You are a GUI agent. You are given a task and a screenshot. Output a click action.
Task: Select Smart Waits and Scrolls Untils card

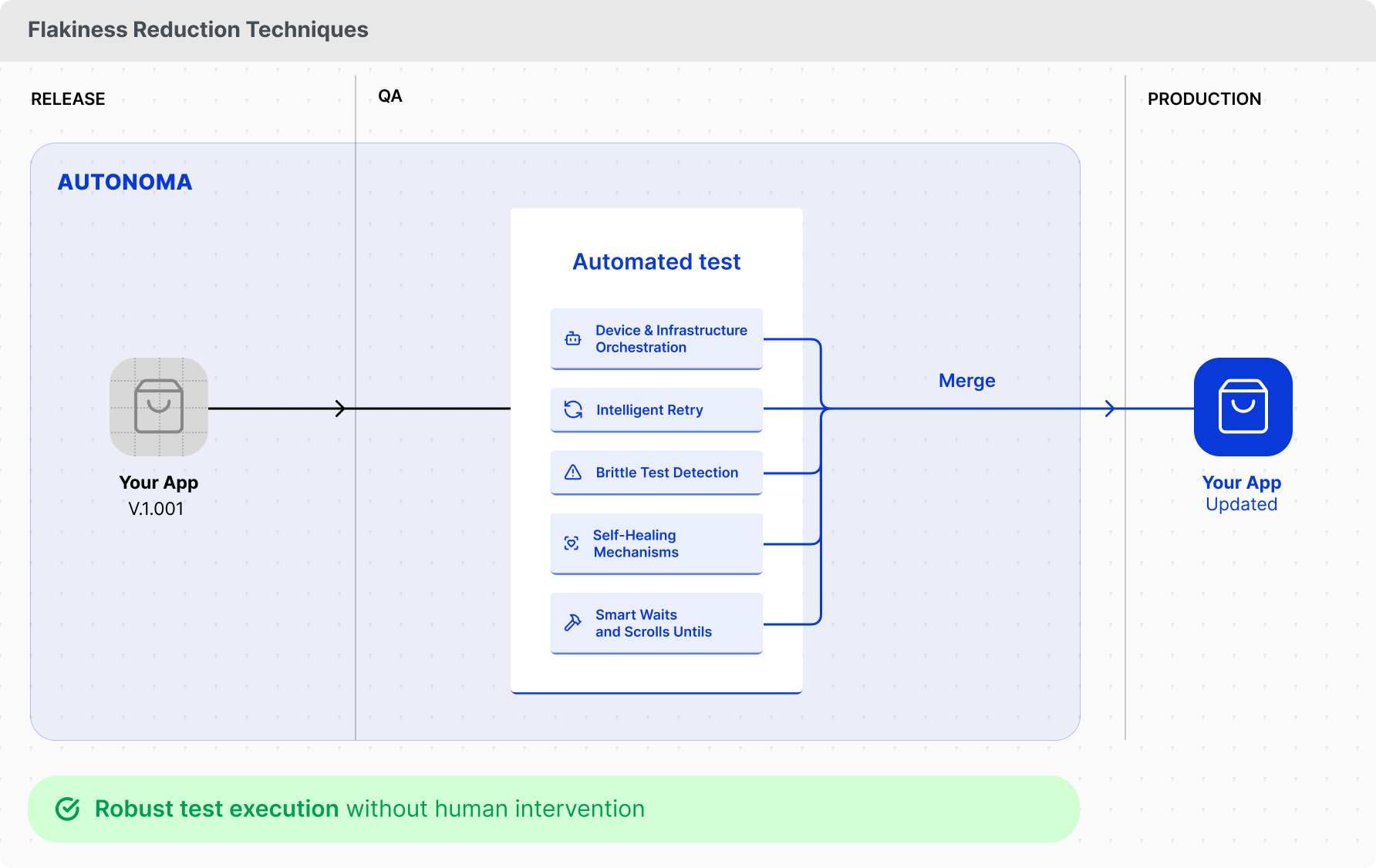(656, 623)
